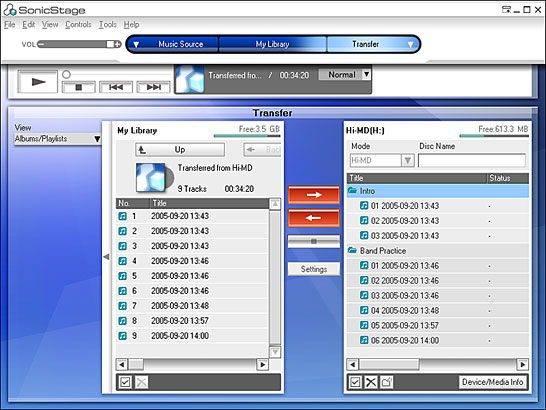Image resolution: width=546 pixels, height=410 pixels.
Task: Open the File menu
Action: [9, 24]
